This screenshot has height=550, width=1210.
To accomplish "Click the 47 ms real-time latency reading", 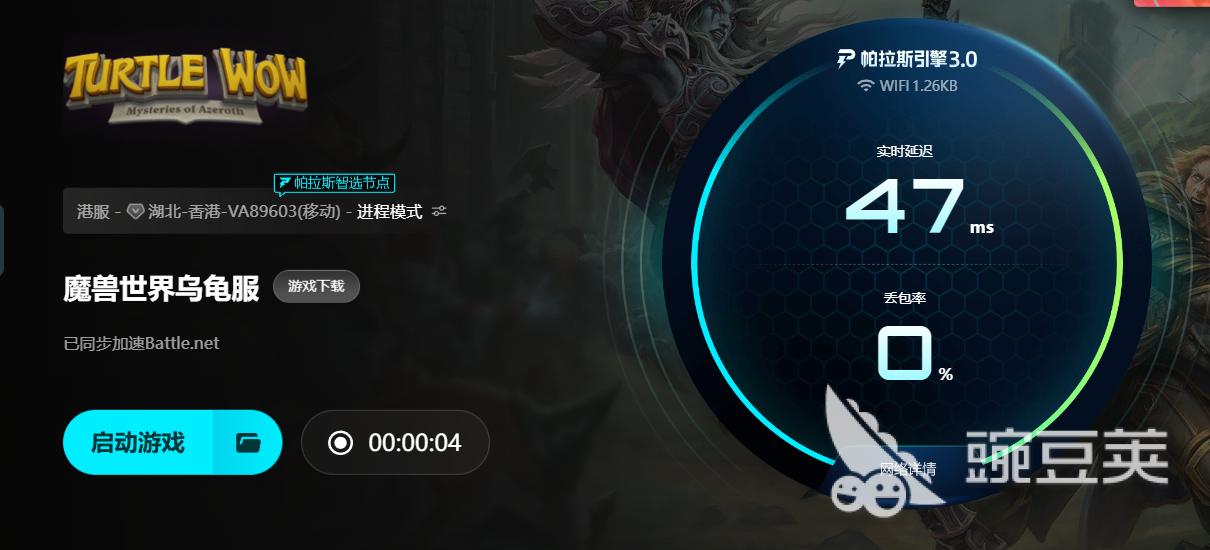I will click(x=919, y=207).
